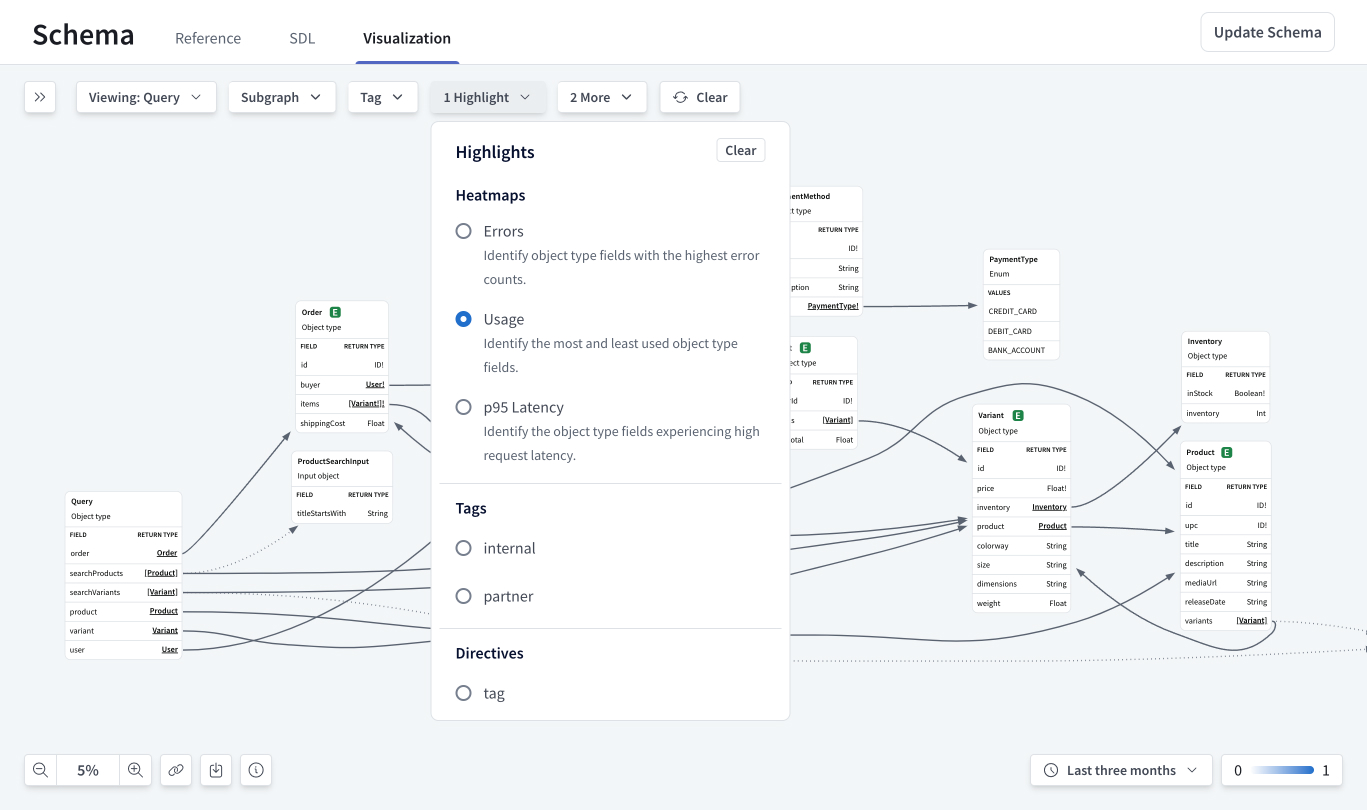Click the DEBIT_CARD enum value

pos(1021,331)
